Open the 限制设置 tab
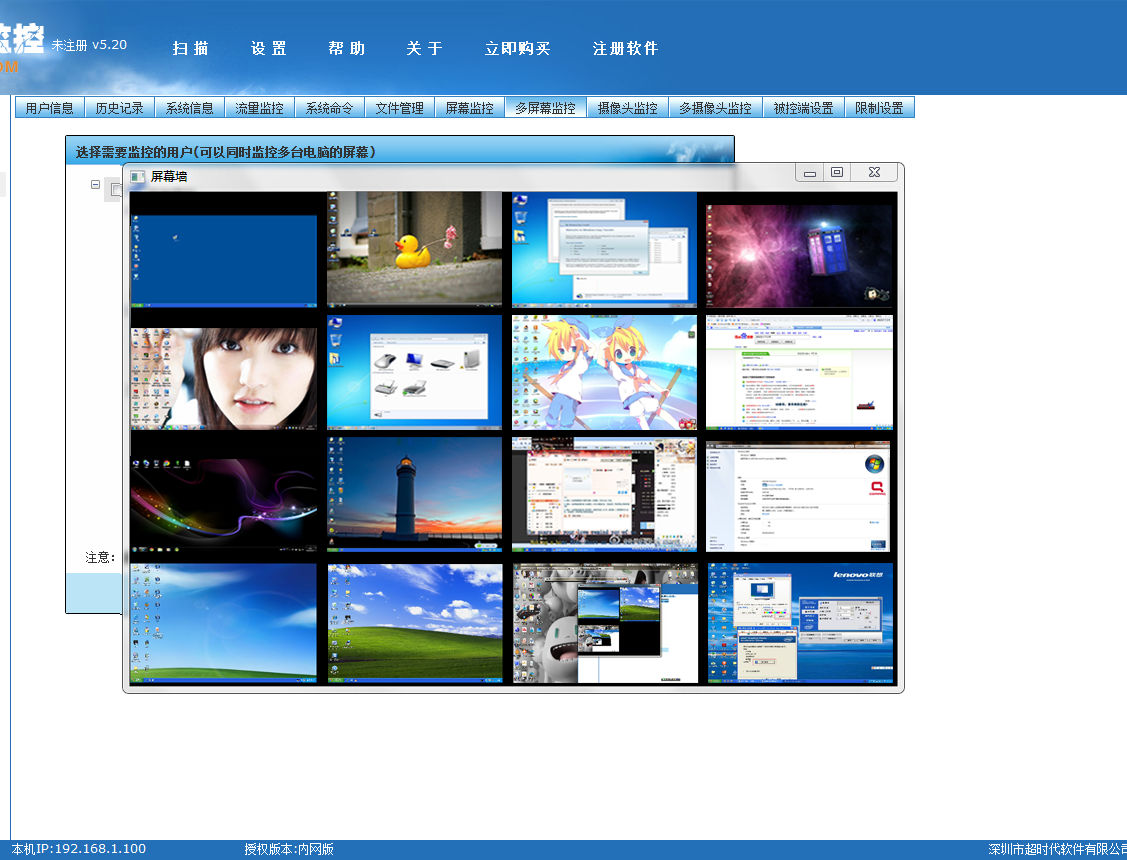This screenshot has width=1127, height=860. 879,108
